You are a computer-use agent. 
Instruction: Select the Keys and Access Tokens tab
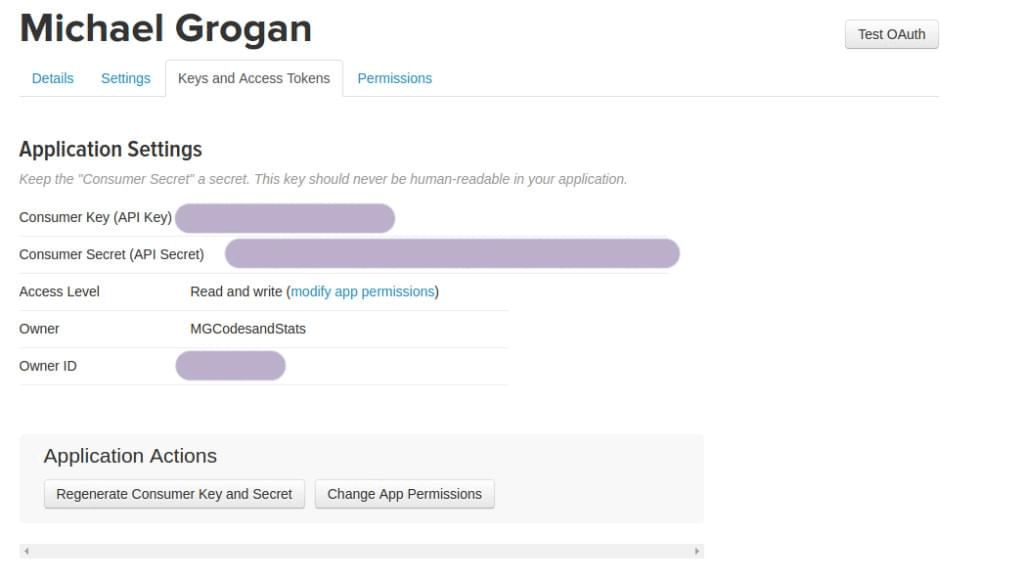[x=253, y=78]
